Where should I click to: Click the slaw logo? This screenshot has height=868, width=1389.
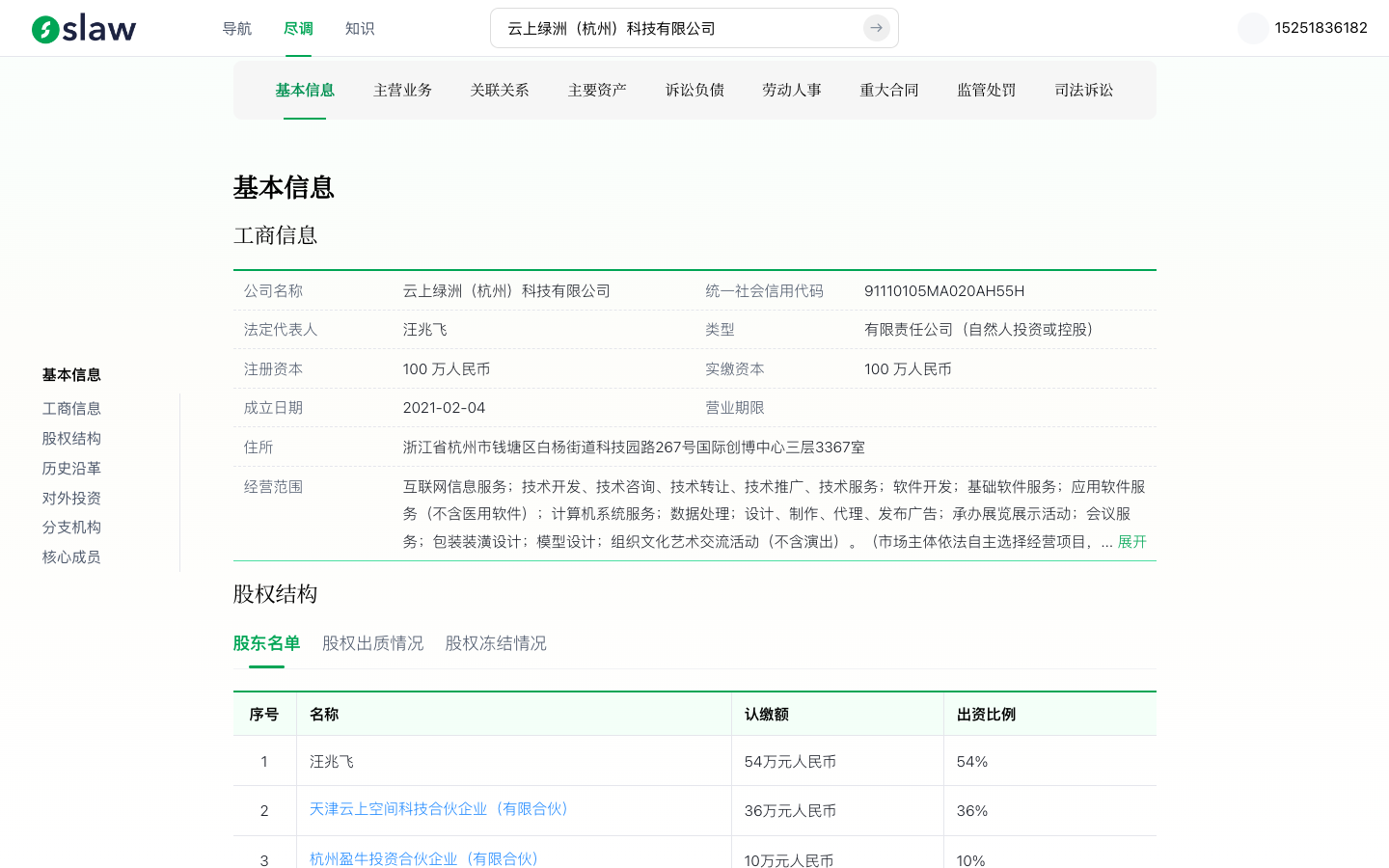pyautogui.click(x=83, y=28)
